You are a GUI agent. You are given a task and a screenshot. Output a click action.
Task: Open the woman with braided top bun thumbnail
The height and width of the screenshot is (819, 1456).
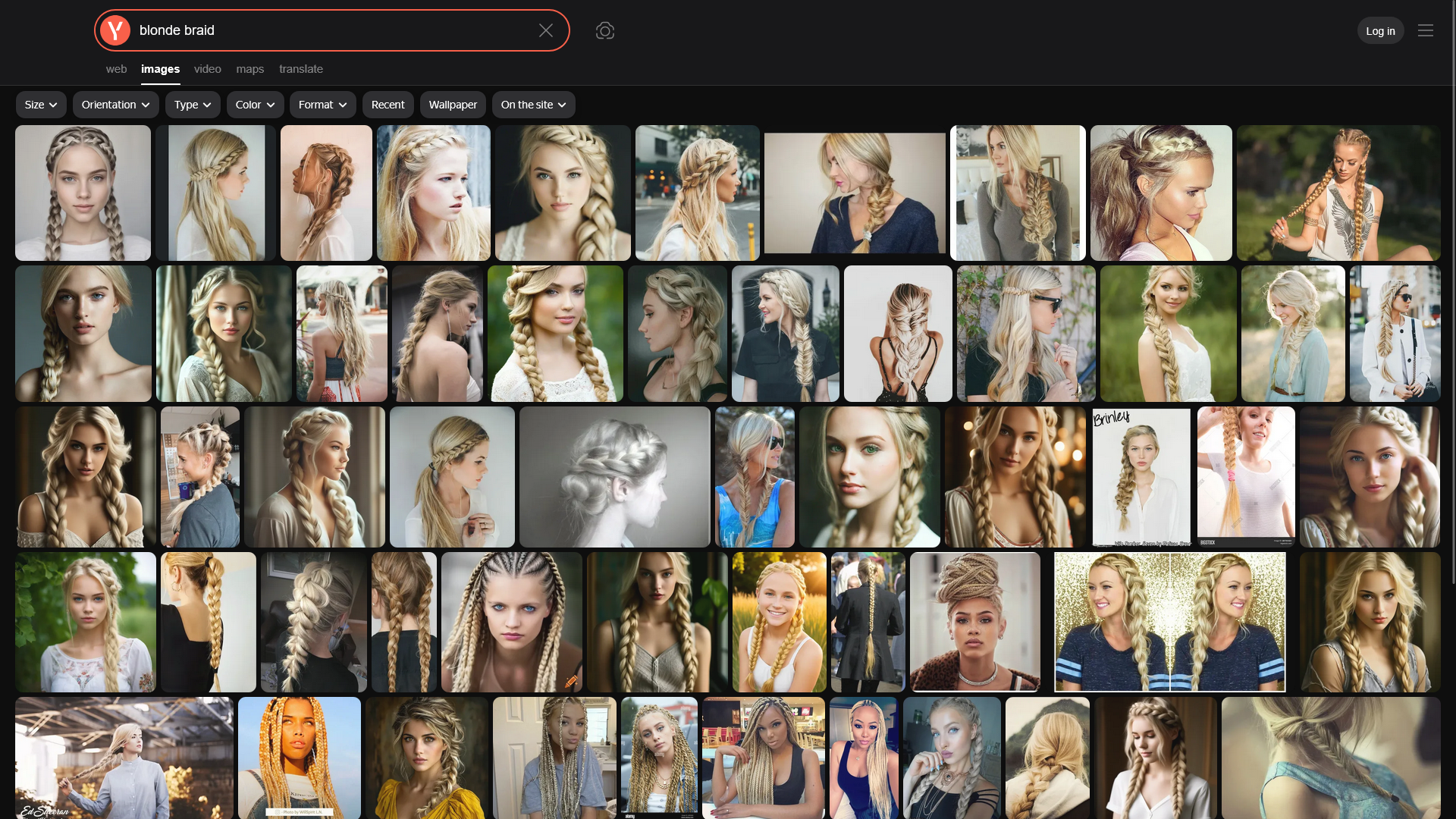pyautogui.click(x=974, y=622)
